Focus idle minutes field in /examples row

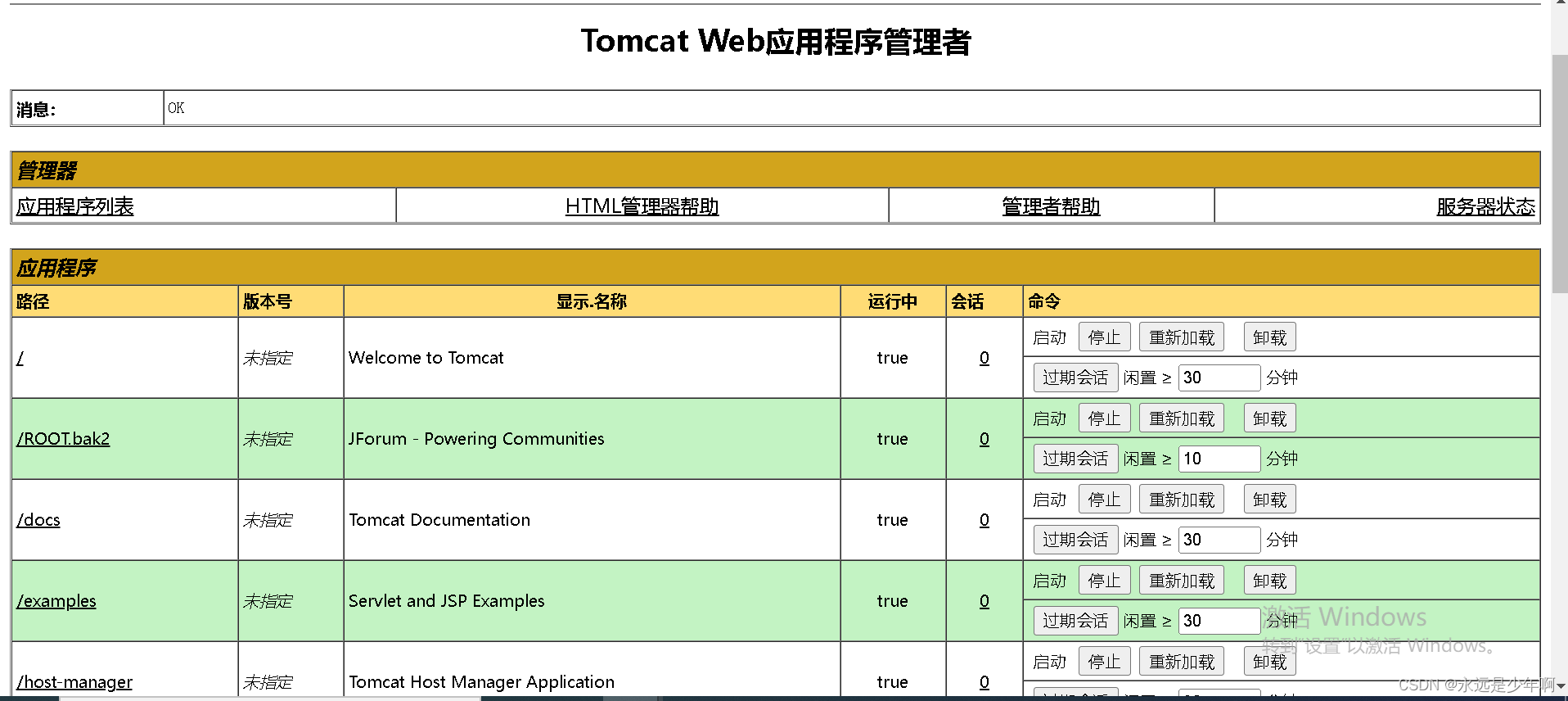1219,621
